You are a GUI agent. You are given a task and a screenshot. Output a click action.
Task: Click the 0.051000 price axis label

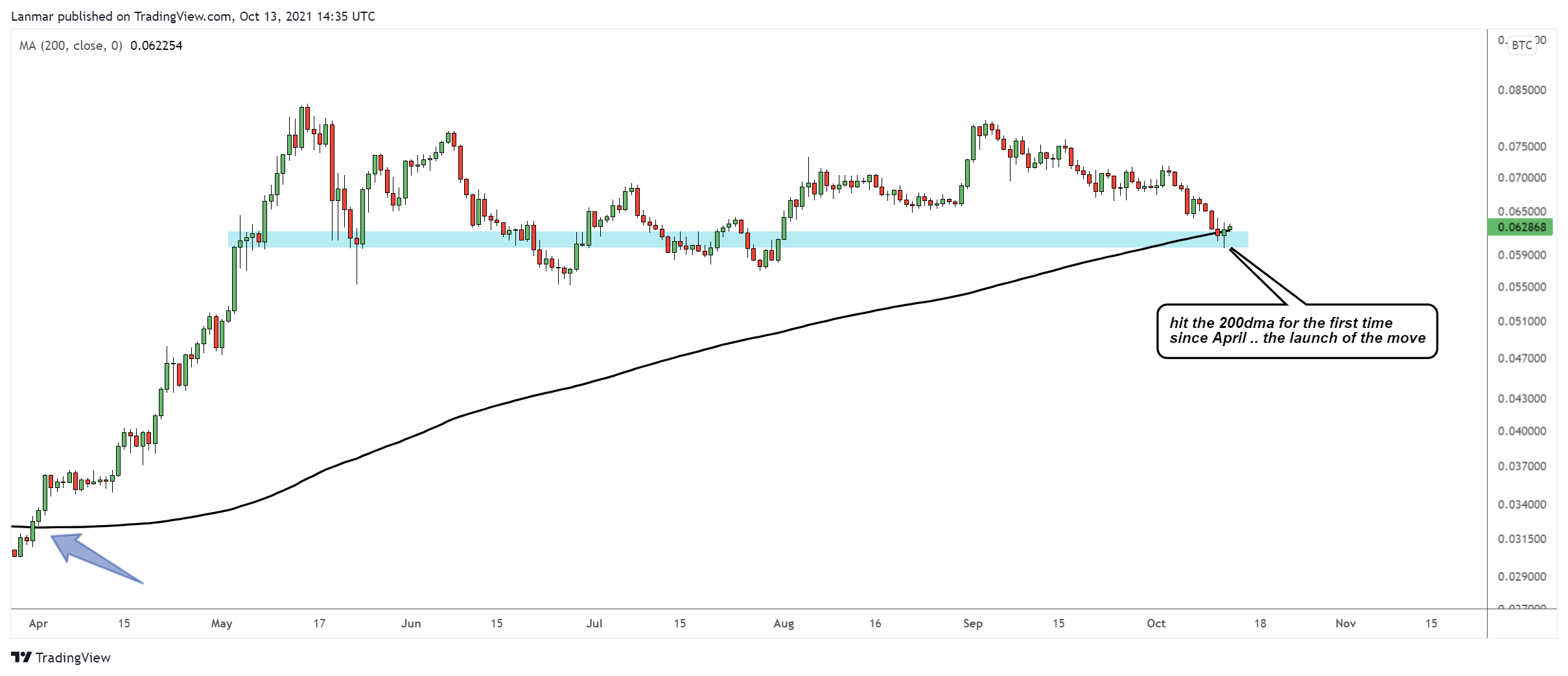pyautogui.click(x=1521, y=321)
